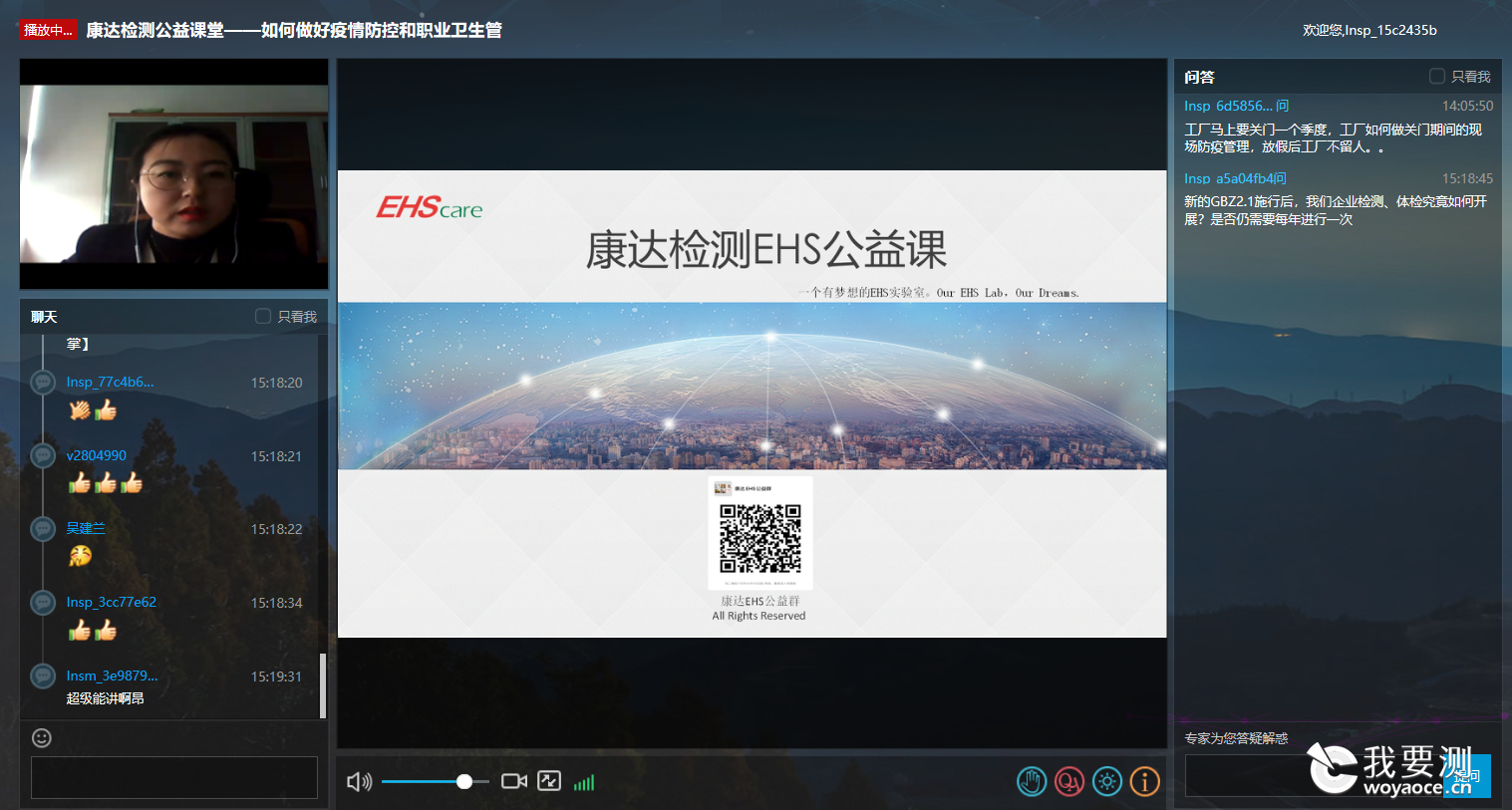Click the presenter webcam video

pos(174,174)
